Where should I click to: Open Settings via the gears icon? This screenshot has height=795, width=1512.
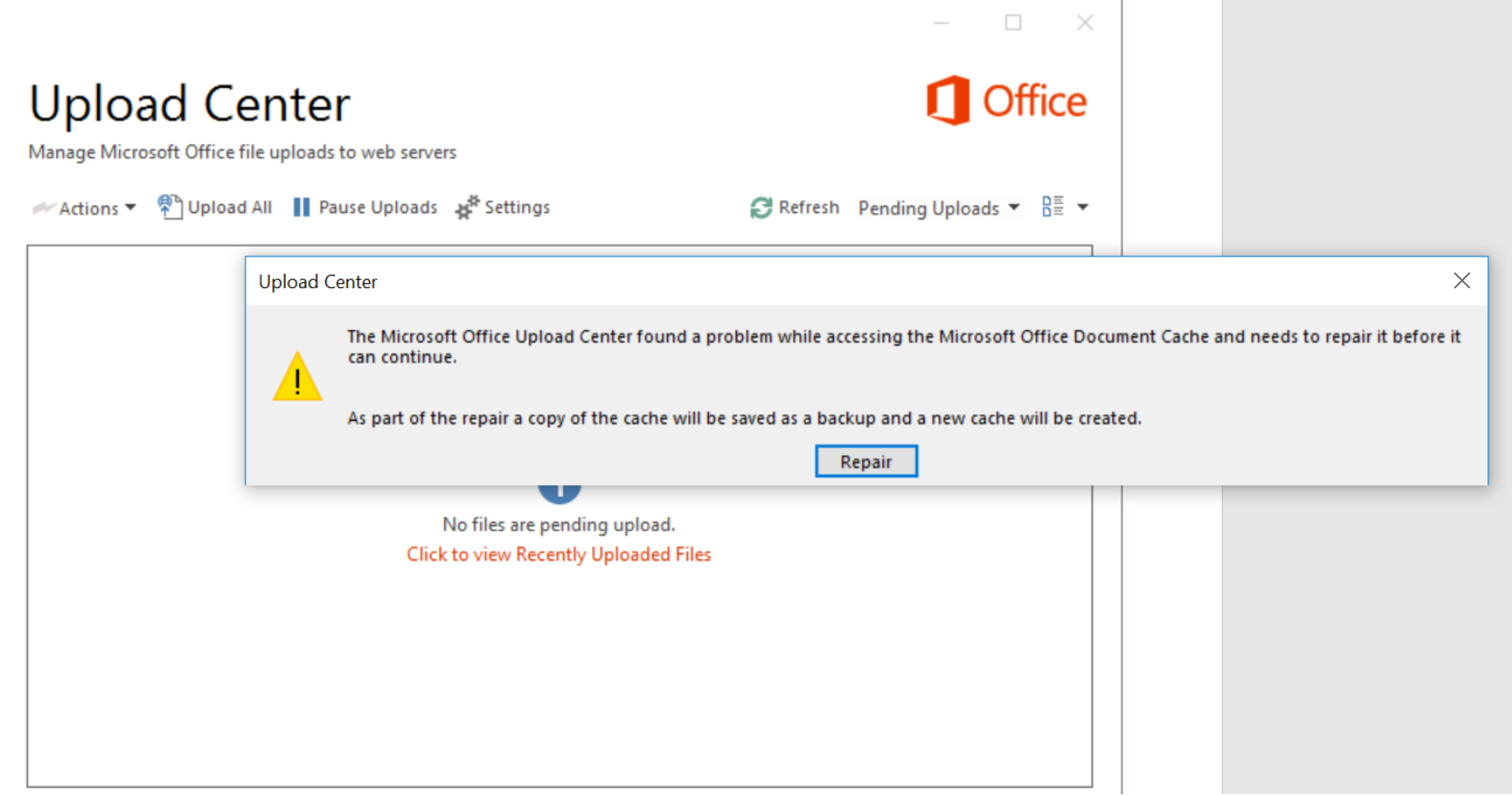point(467,208)
